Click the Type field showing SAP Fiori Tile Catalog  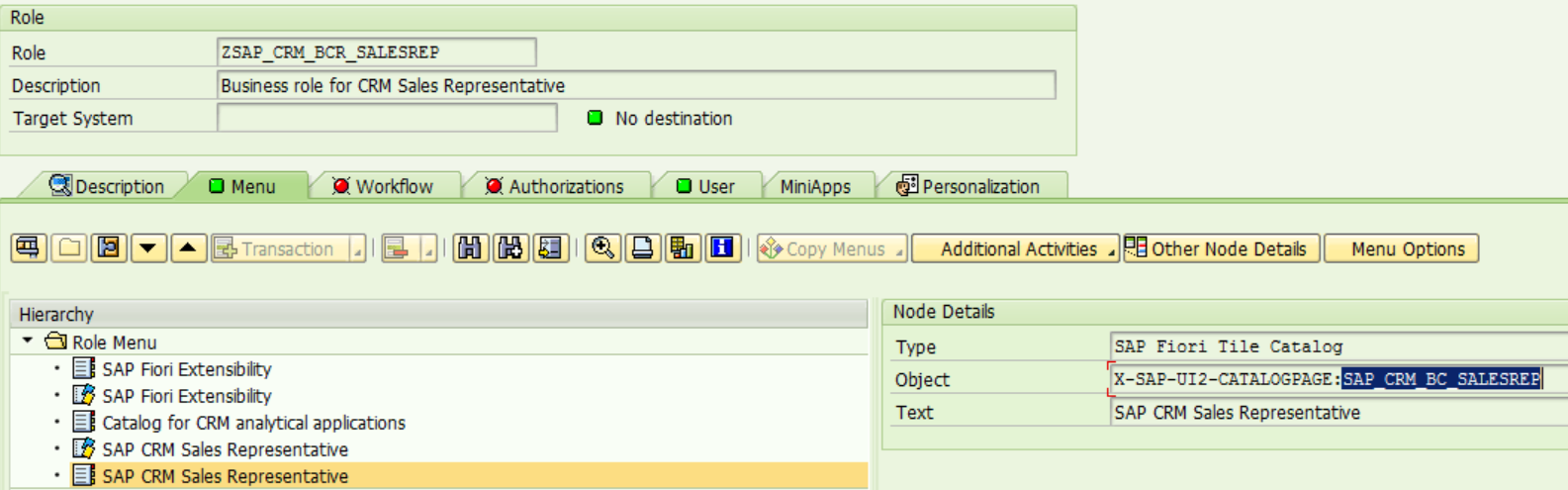tap(1339, 346)
